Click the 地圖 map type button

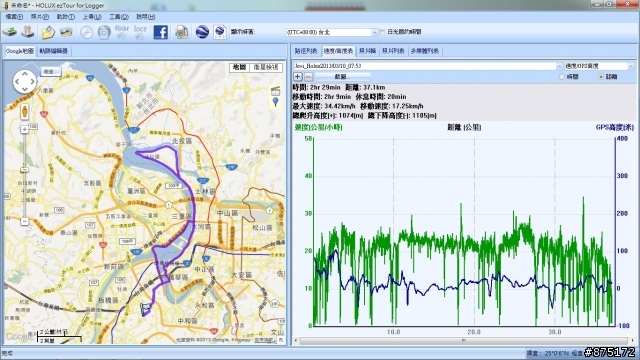pyautogui.click(x=239, y=67)
